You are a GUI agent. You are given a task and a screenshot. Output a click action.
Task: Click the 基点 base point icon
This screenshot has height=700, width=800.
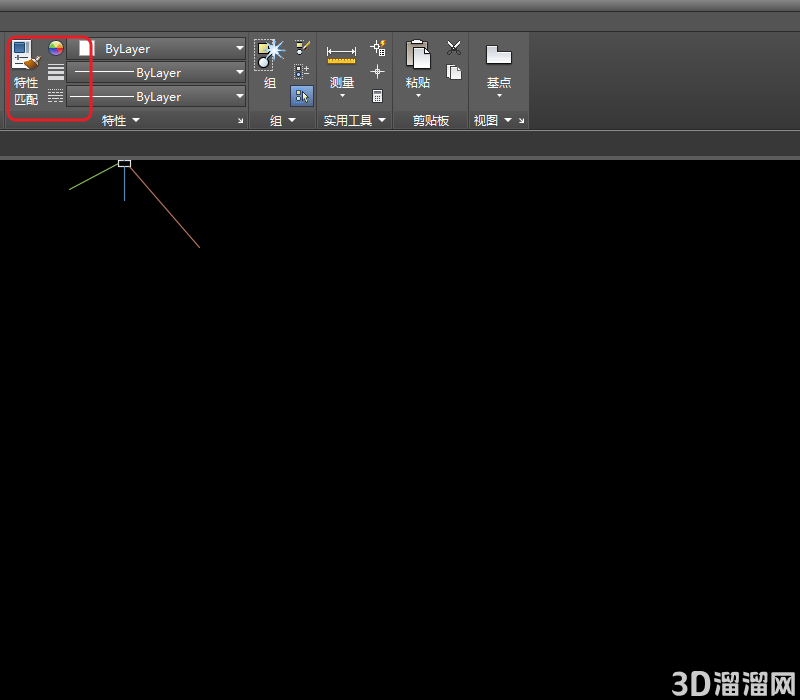pyautogui.click(x=498, y=54)
